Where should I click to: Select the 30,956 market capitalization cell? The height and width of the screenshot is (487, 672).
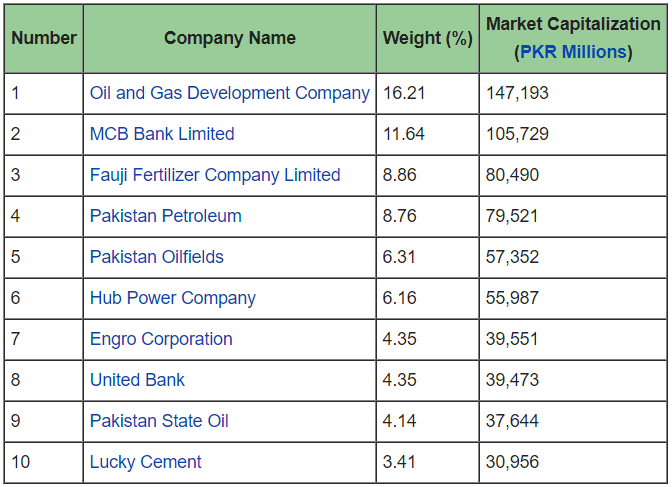(513, 462)
